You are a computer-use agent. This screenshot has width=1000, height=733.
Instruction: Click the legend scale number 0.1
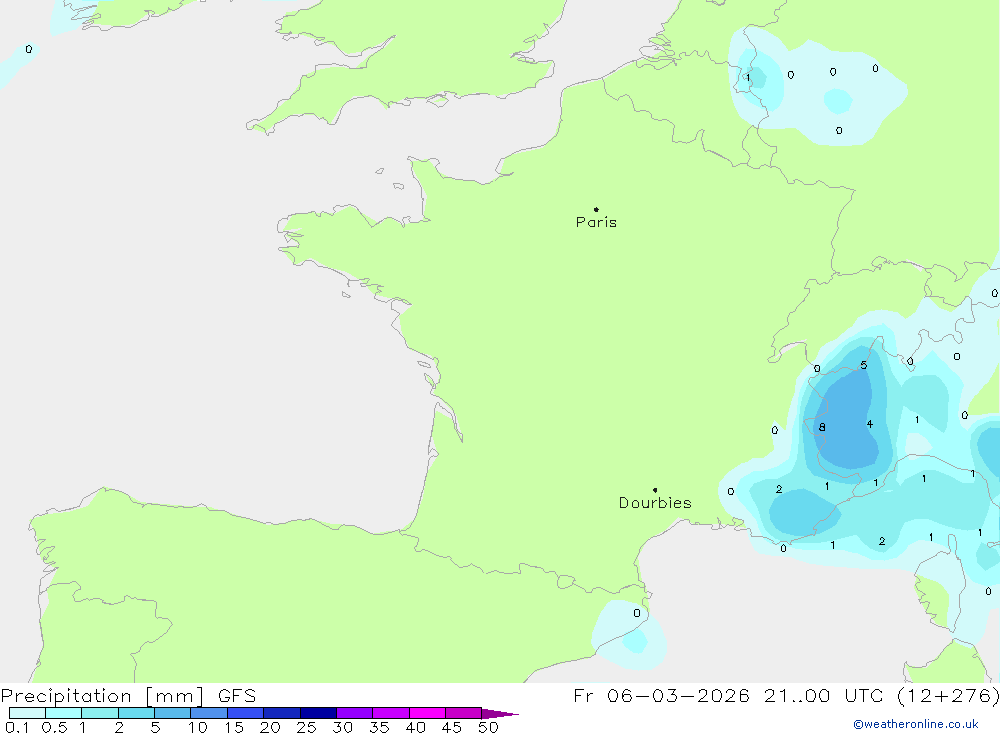click(x=17, y=727)
